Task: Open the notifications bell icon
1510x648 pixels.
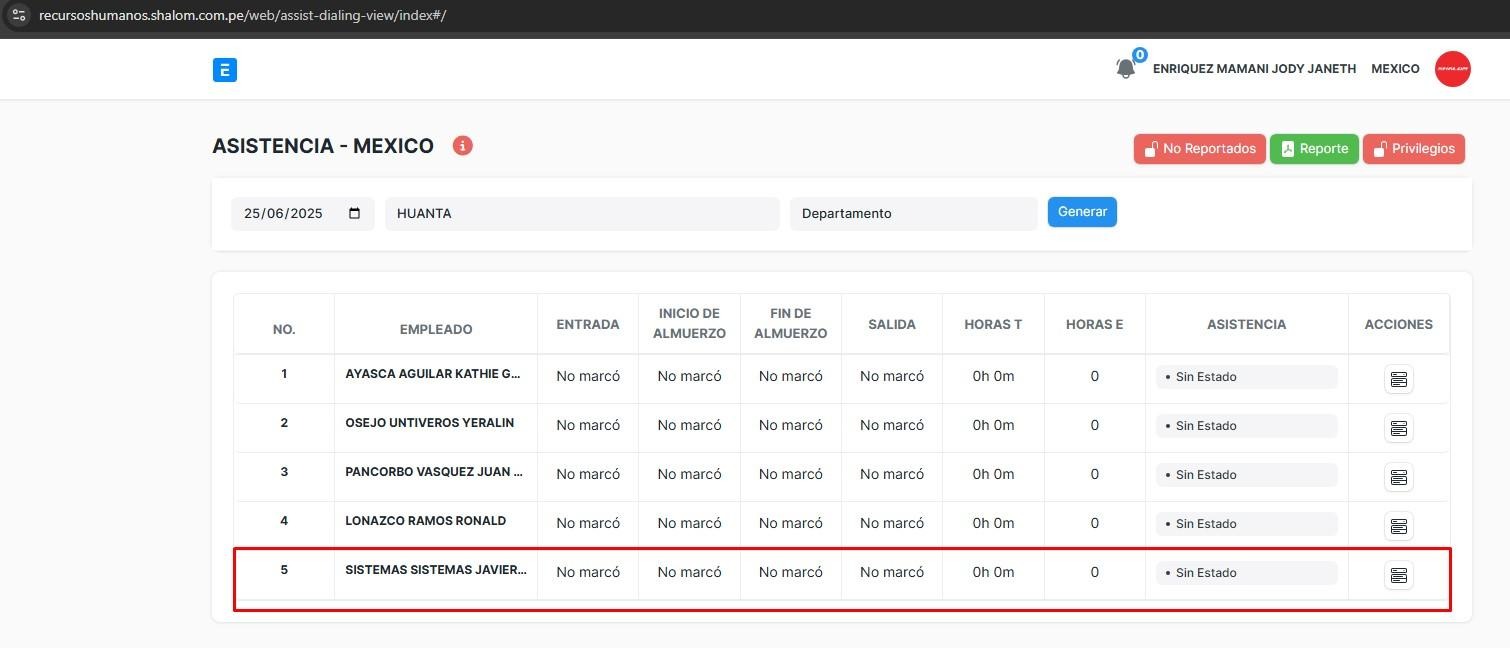Action: point(1125,68)
